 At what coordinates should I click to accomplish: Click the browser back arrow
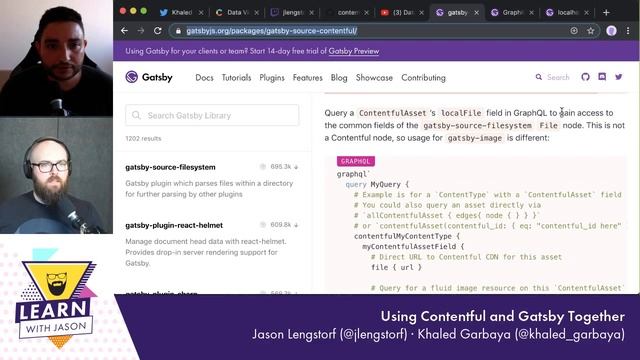(124, 31)
